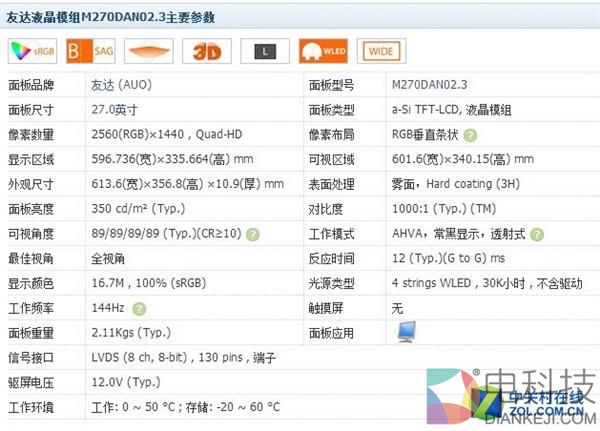Click the black L badge icon

tap(264, 51)
